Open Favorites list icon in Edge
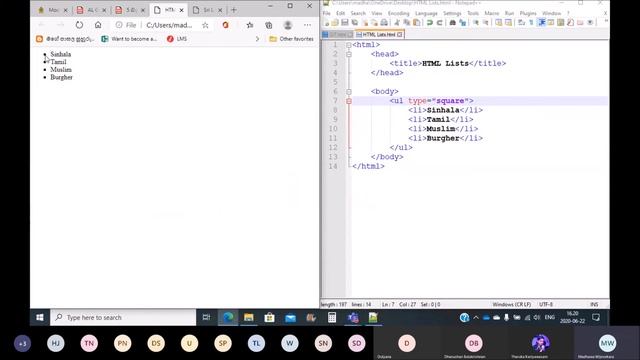Image resolution: width=640 pixels, height=360 pixels. click(x=250, y=25)
